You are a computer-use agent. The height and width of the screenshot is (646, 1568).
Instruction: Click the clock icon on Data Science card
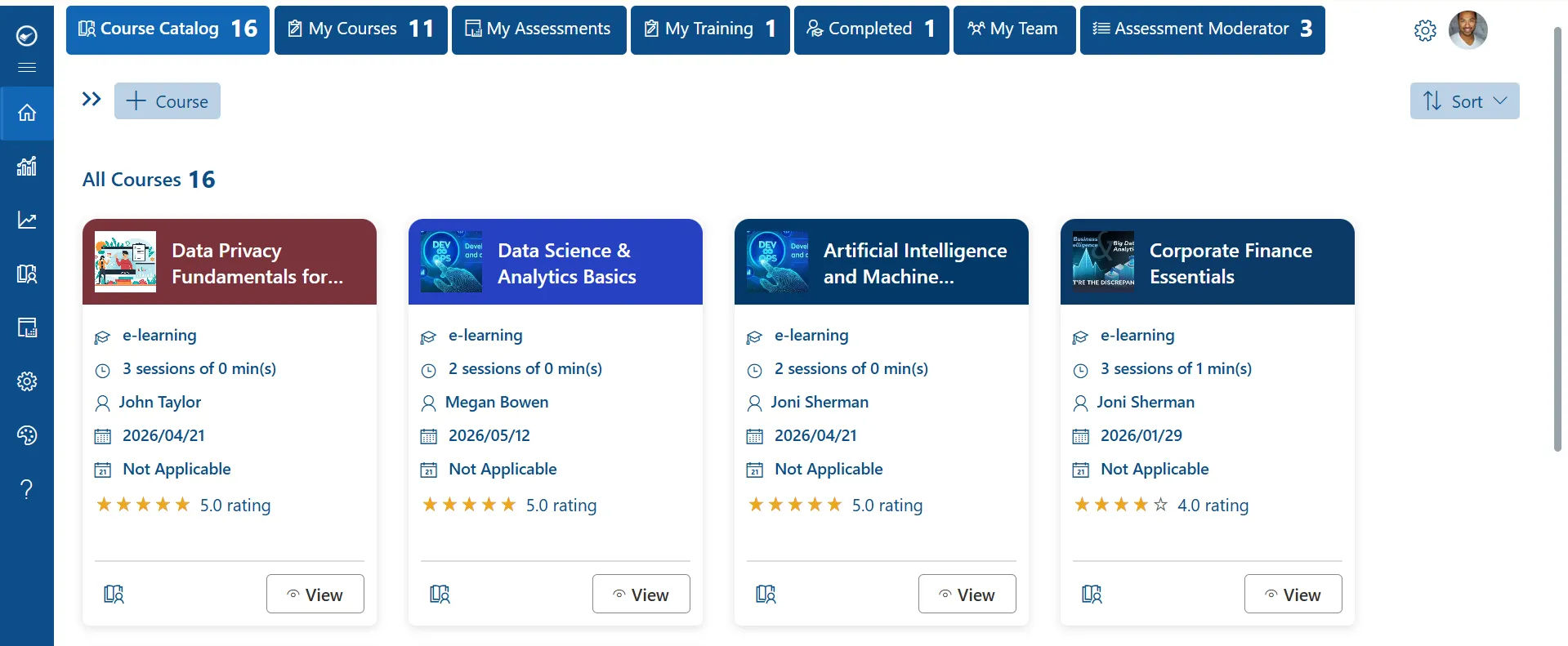coord(428,371)
